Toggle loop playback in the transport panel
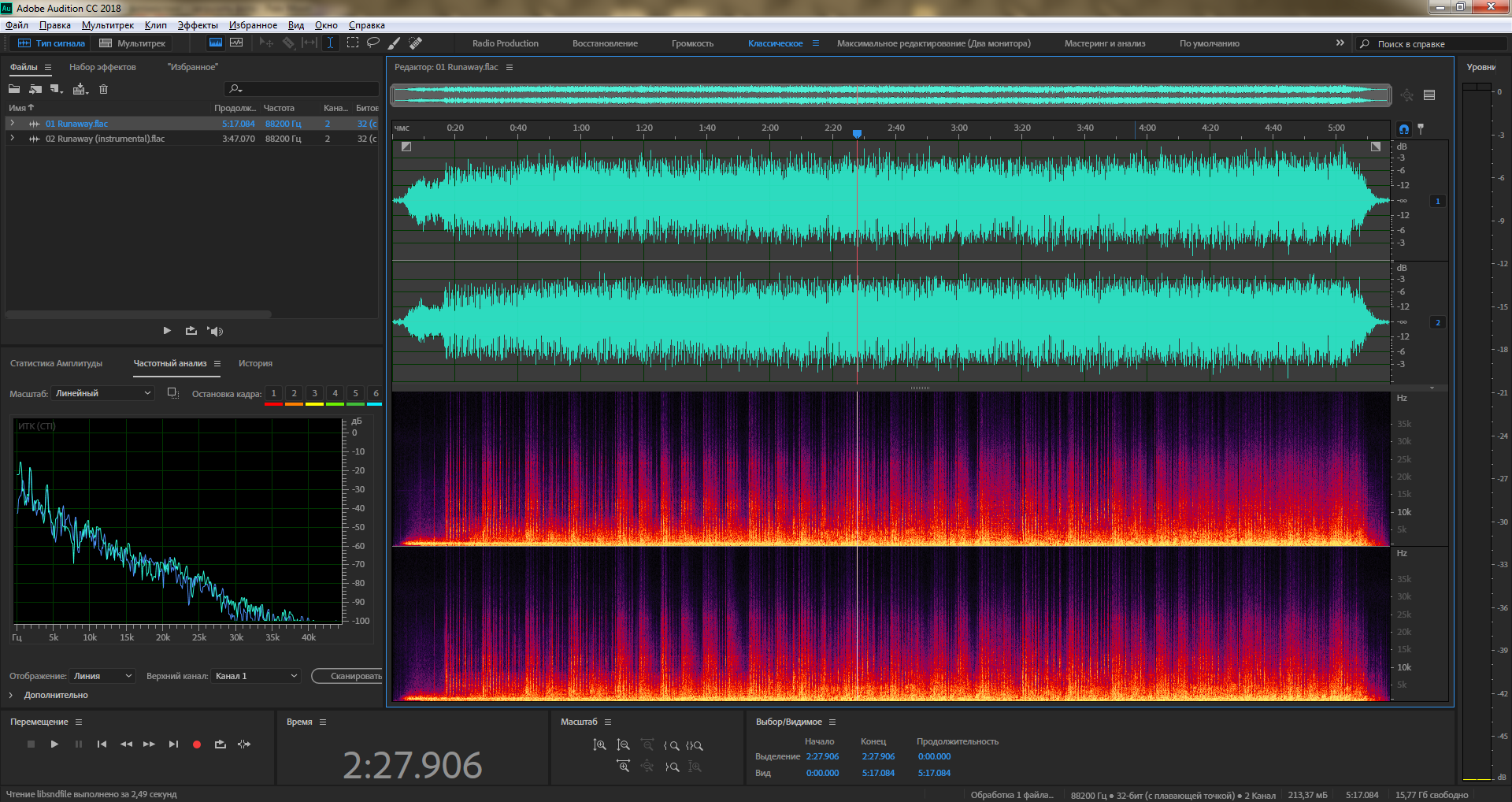The width and height of the screenshot is (1512, 802). 220,744
